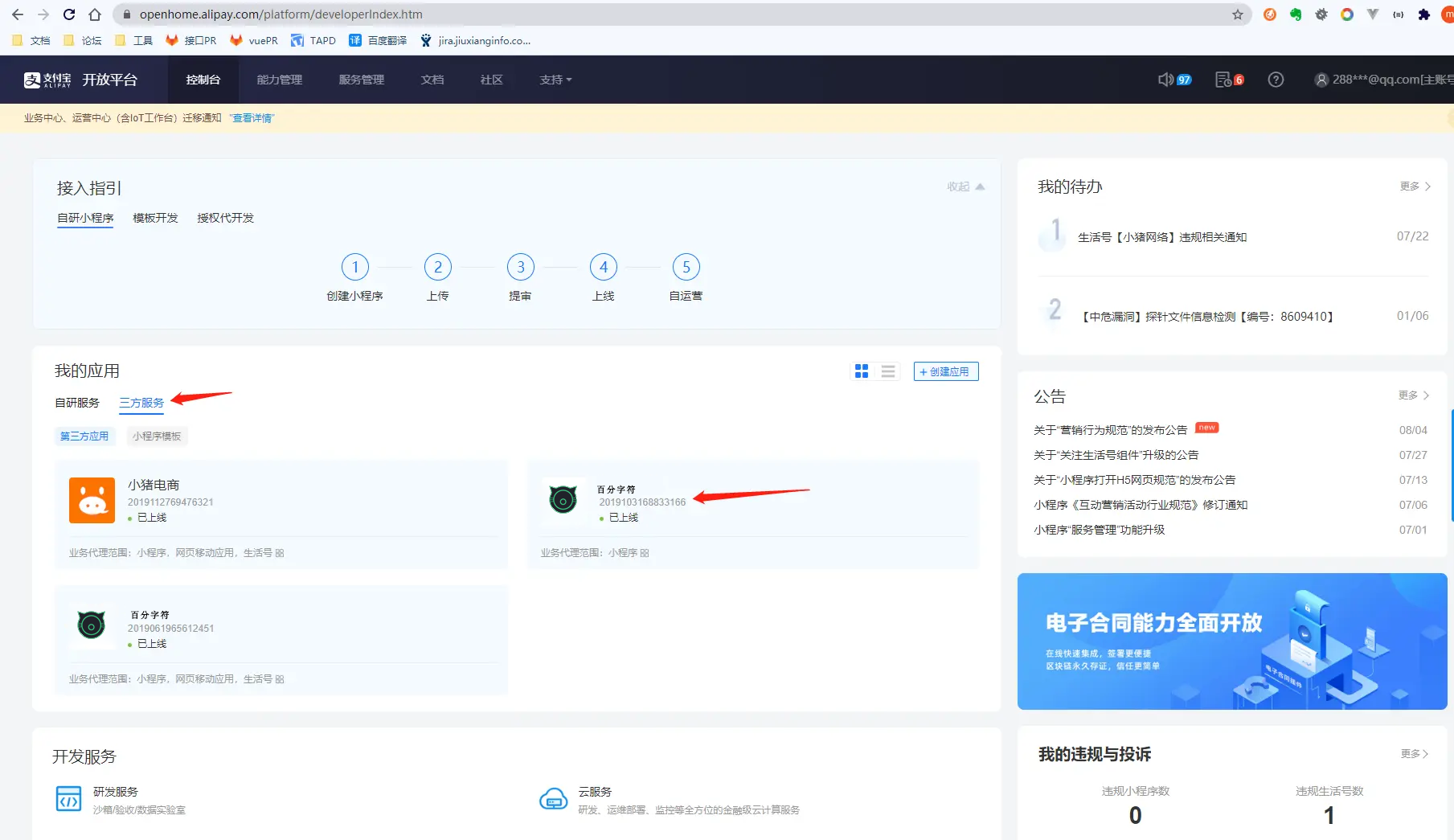1454x840 pixels.
Task: Open the 服务管理 nav tab
Action: click(x=362, y=80)
